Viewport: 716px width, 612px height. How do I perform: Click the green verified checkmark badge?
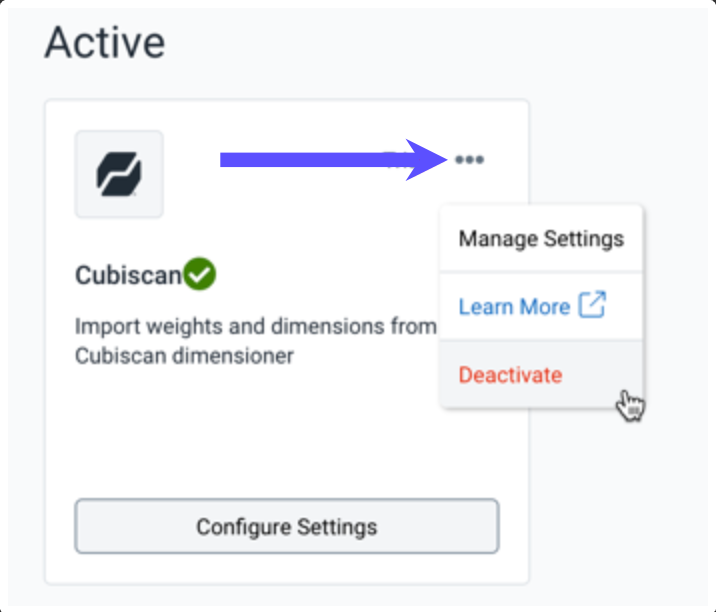click(200, 273)
